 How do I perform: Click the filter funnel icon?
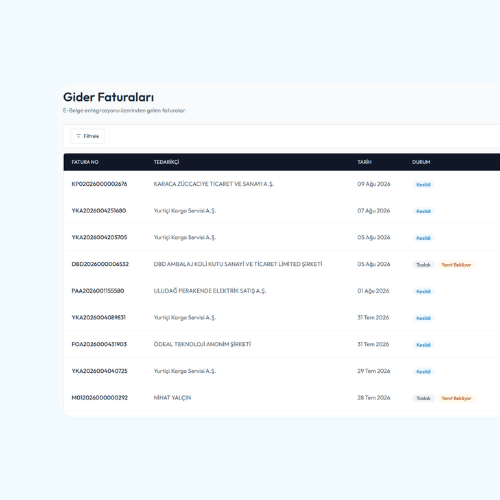78,136
